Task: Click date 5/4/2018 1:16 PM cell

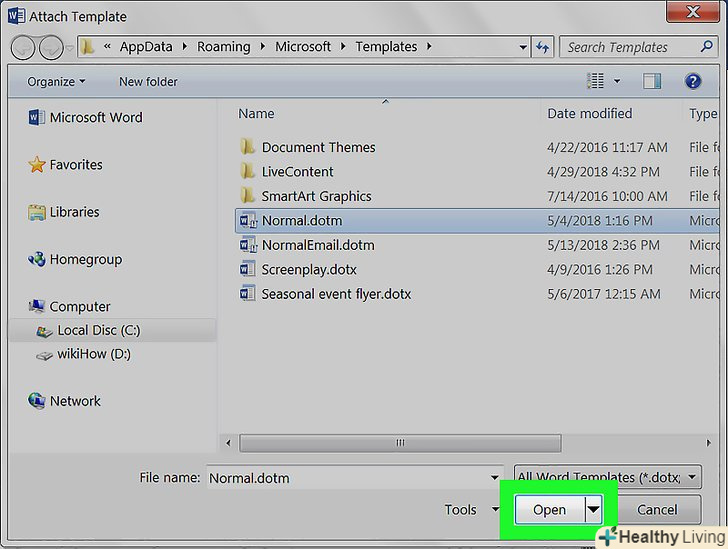Action: 599,221
